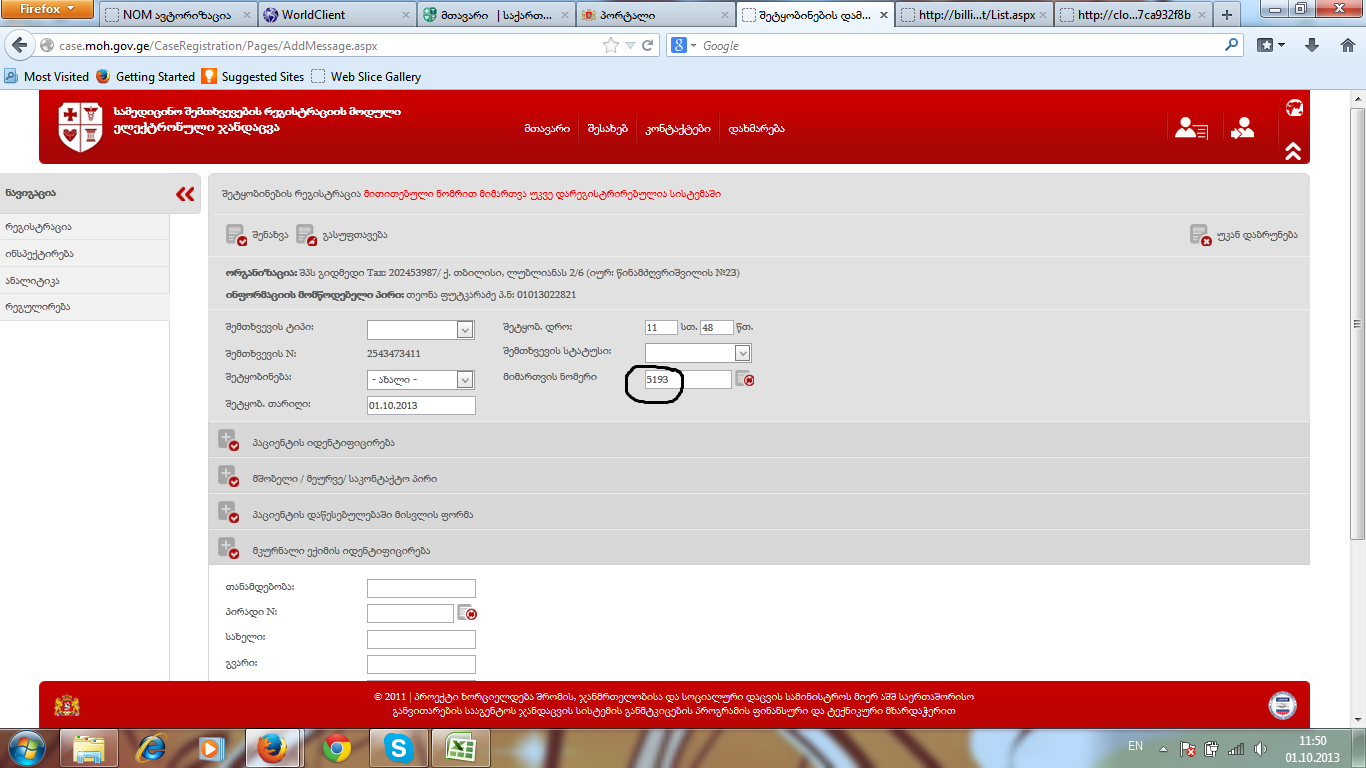Screen dimensions: 1366x768
Task: Click search icon beside referral number field
Action: 744,379
